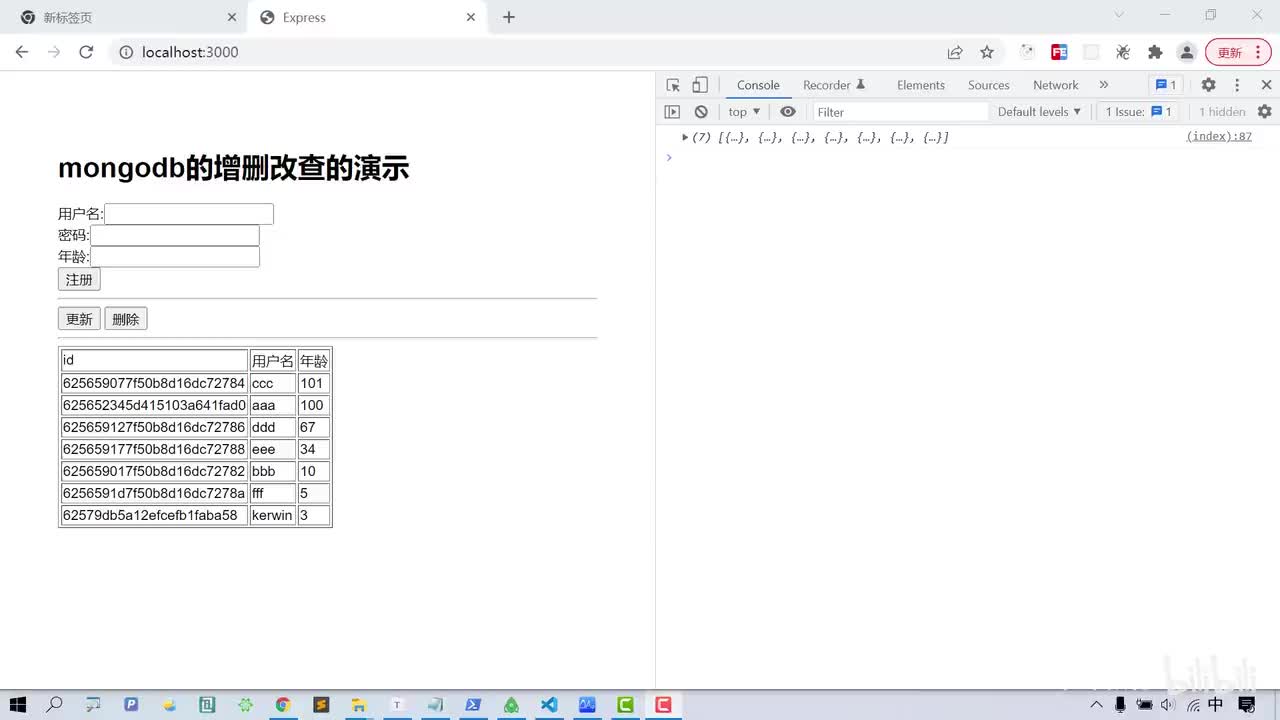Viewport: 1280px width, 720px height.
Task: Open the bug-shaped extension icon
Action: point(1123,52)
